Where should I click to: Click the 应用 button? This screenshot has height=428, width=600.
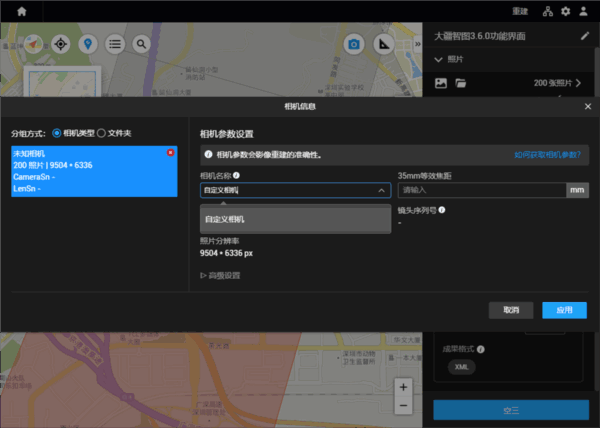click(x=564, y=310)
